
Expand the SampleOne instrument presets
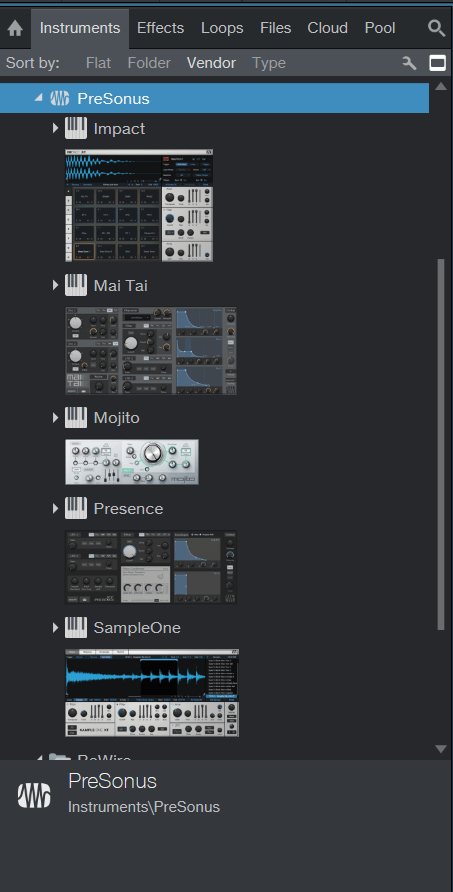[x=55, y=627]
